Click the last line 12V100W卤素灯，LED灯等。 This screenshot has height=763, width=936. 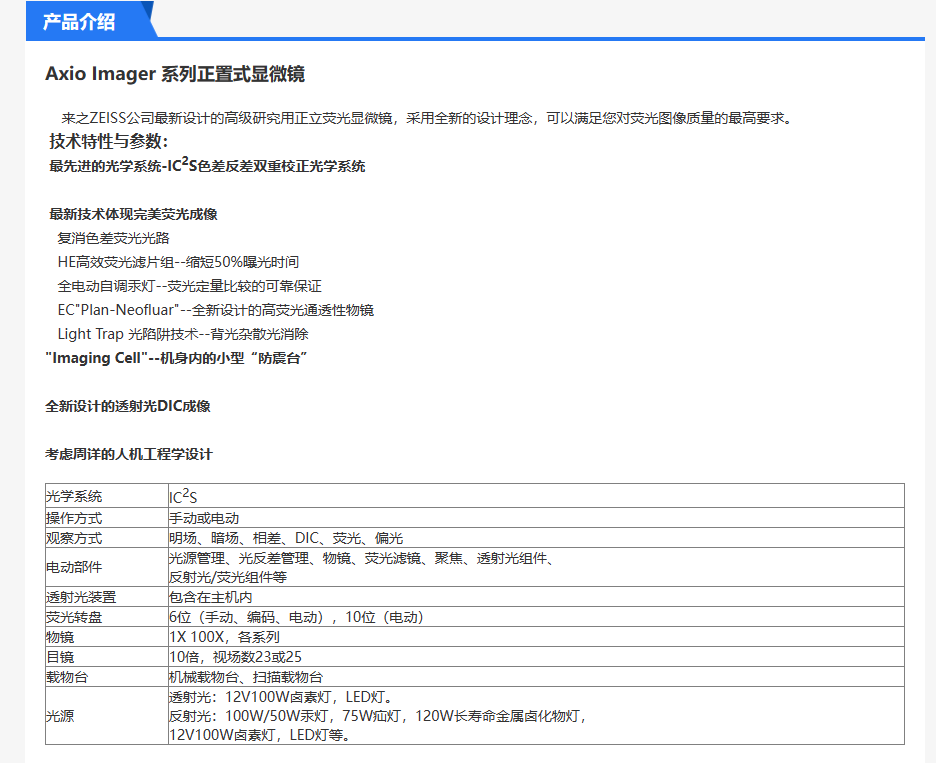tap(260, 735)
